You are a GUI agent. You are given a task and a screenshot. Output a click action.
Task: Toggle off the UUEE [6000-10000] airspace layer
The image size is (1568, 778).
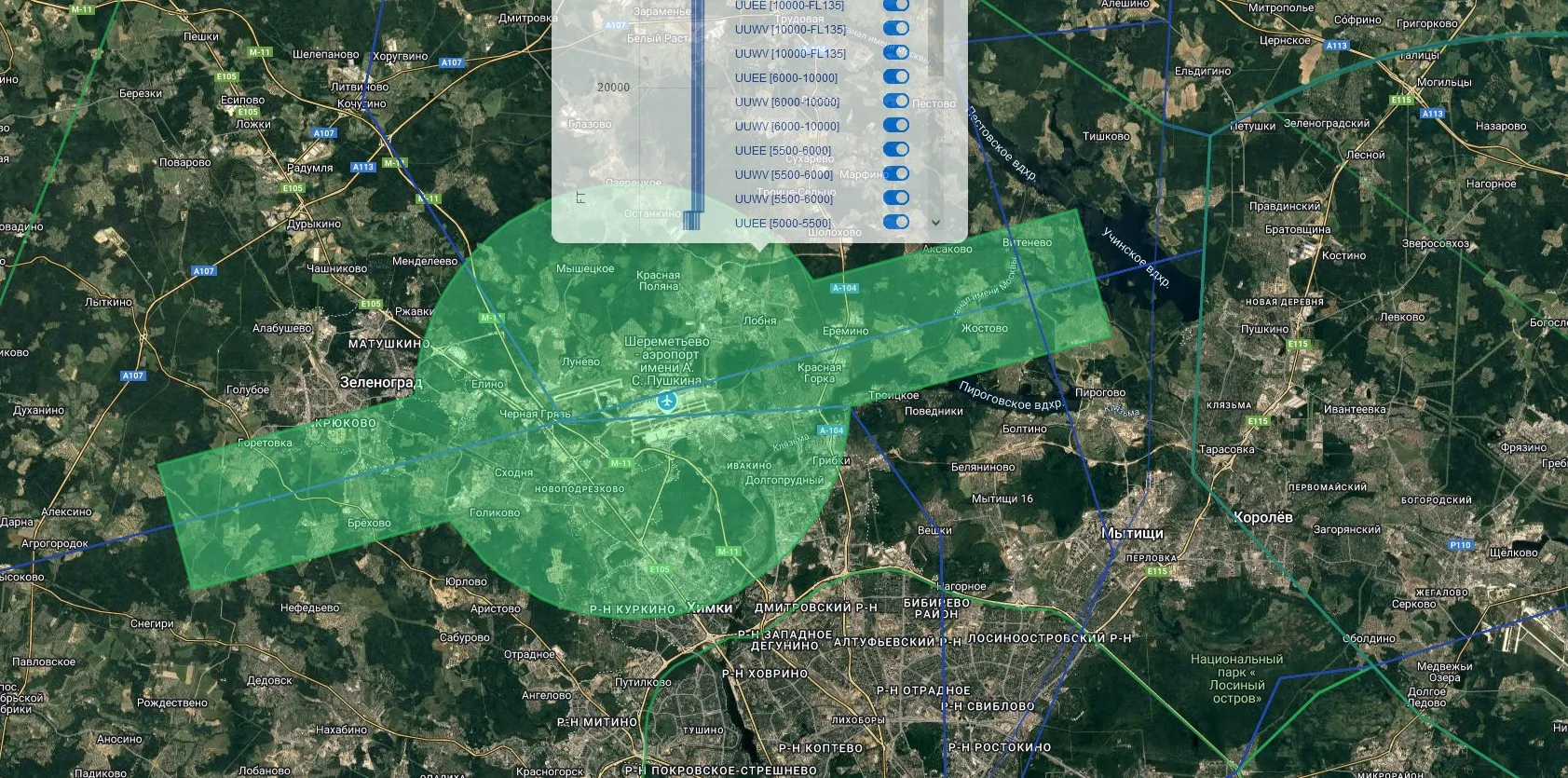tap(896, 76)
